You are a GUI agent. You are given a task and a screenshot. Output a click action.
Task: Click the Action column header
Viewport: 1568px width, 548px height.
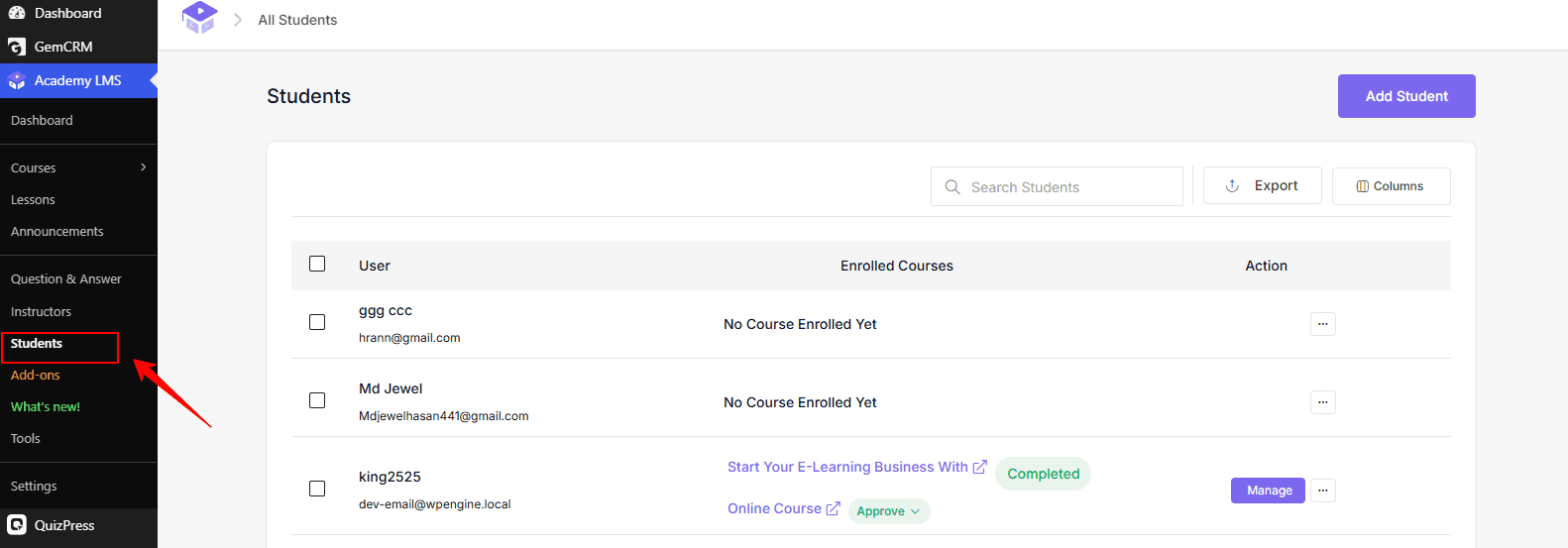[x=1267, y=266]
